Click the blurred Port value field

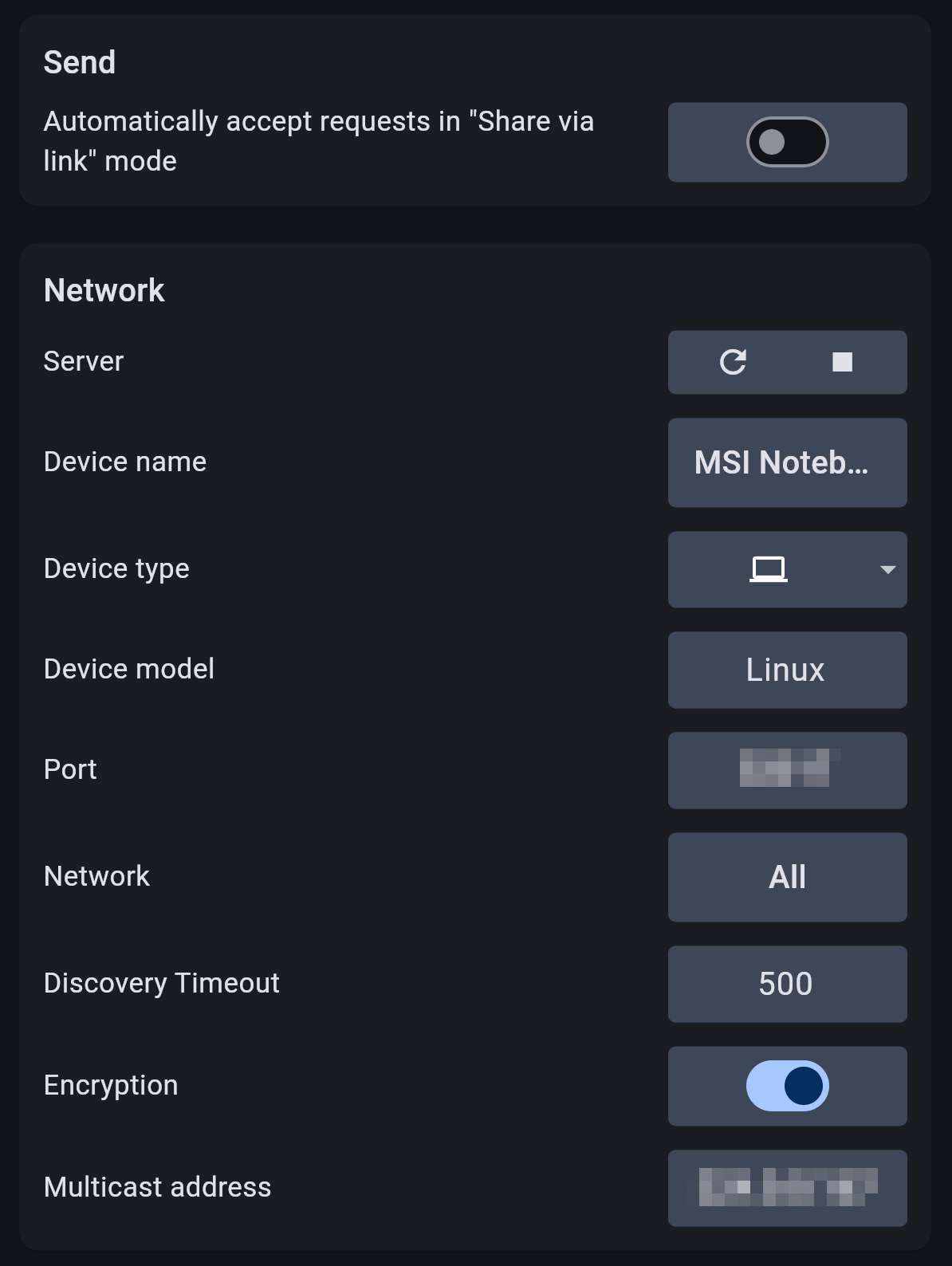tap(787, 770)
